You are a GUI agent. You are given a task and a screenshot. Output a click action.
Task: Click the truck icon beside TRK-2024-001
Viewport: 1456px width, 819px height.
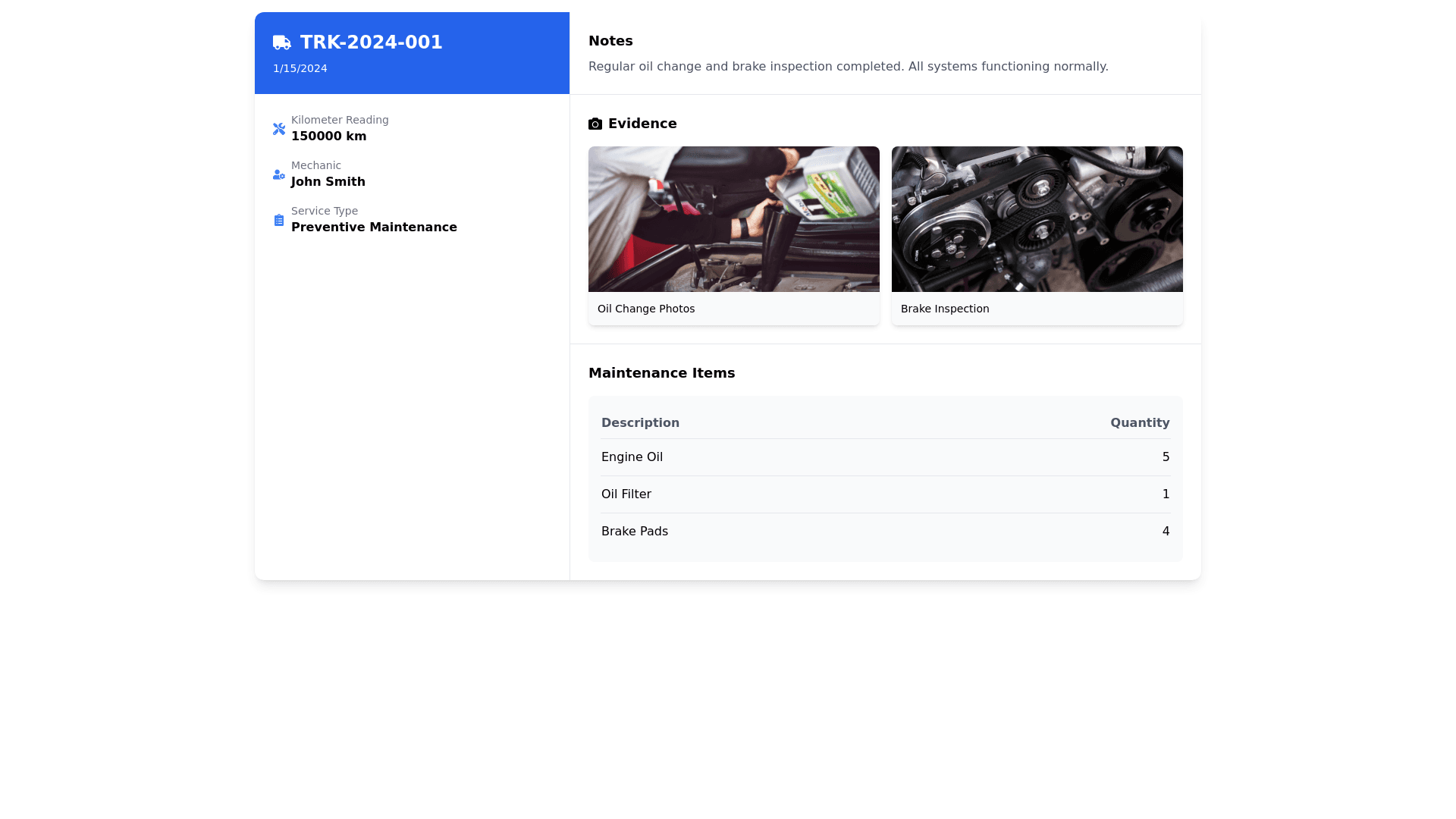(x=281, y=42)
